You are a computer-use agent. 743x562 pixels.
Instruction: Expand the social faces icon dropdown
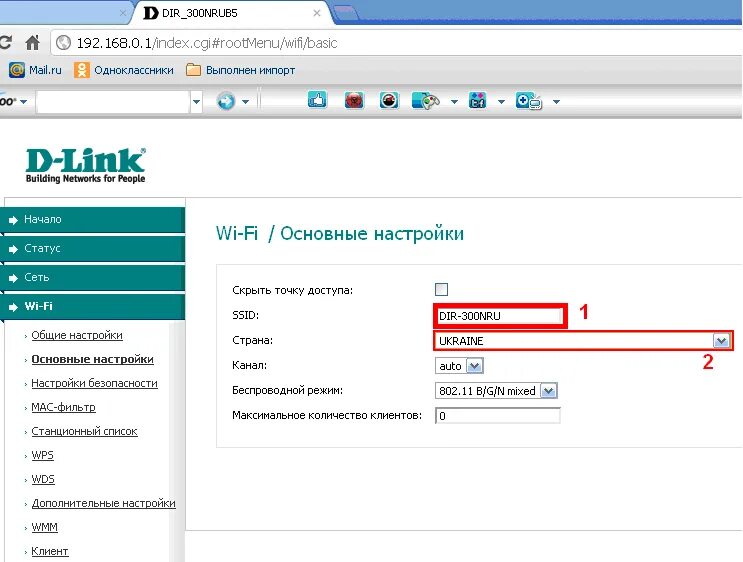(501, 101)
